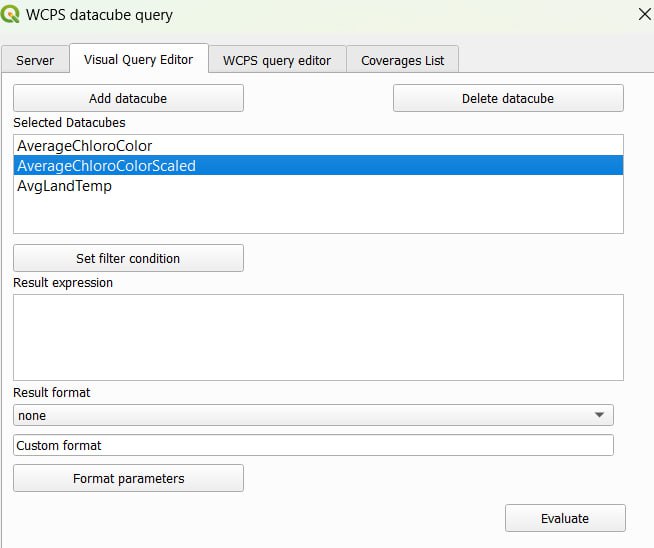Open Set filter condition

[128, 258]
